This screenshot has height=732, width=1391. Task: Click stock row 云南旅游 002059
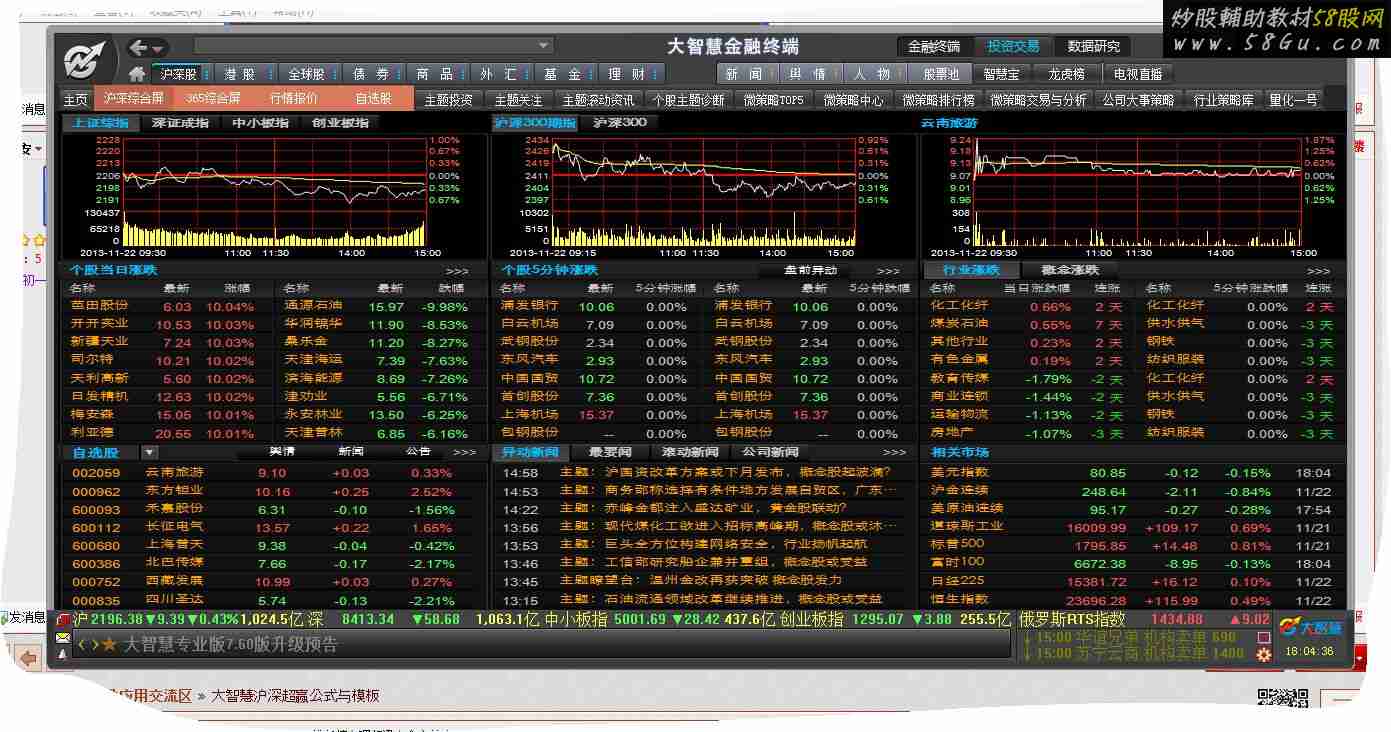[275, 473]
